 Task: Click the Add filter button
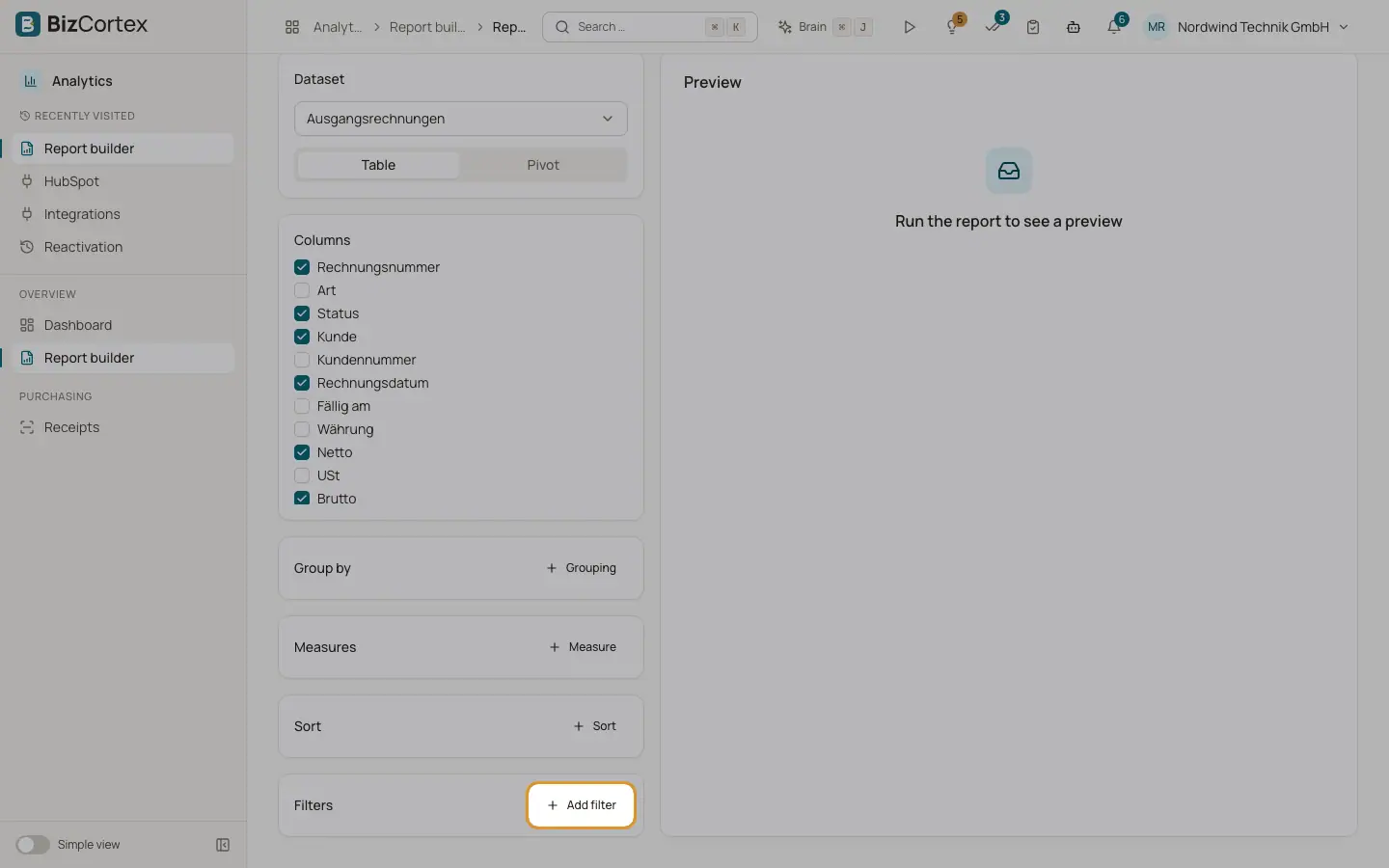click(581, 805)
